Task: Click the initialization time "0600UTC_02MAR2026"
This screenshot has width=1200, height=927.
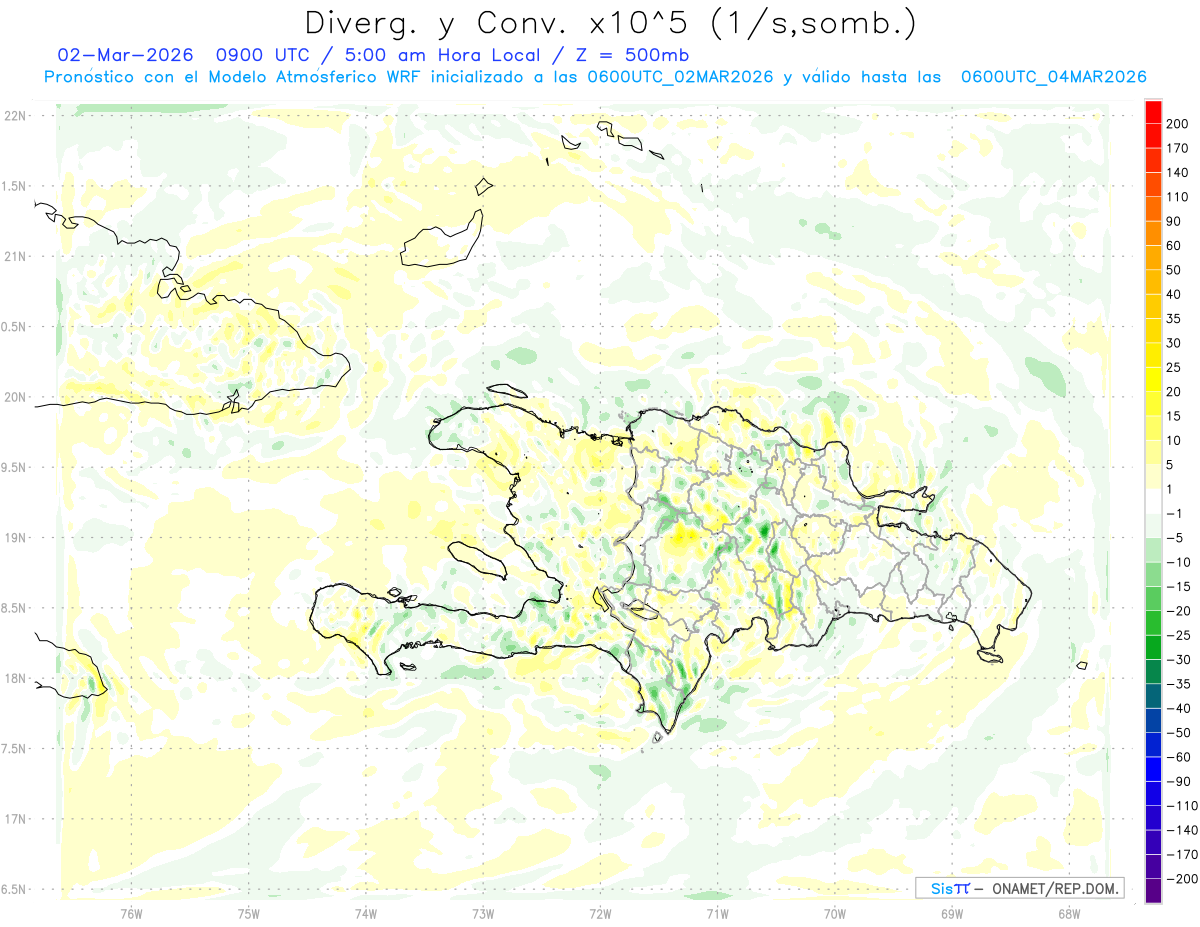Action: [681, 77]
